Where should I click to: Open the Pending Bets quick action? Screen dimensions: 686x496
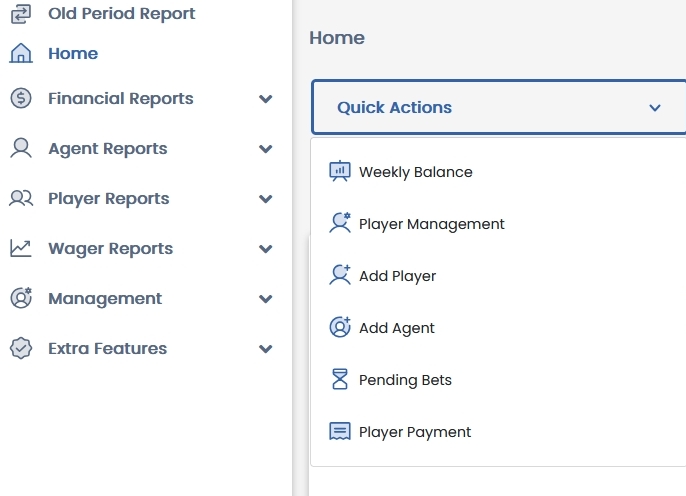point(405,380)
